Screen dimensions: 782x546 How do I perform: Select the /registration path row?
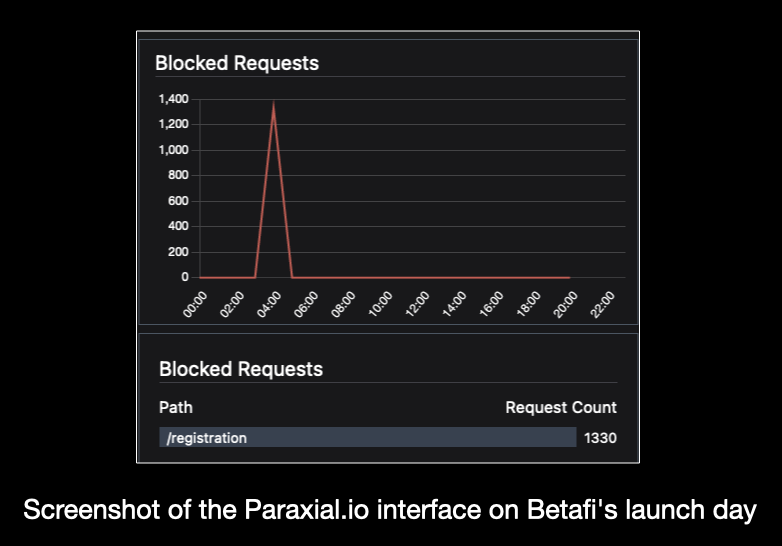[x=368, y=437]
